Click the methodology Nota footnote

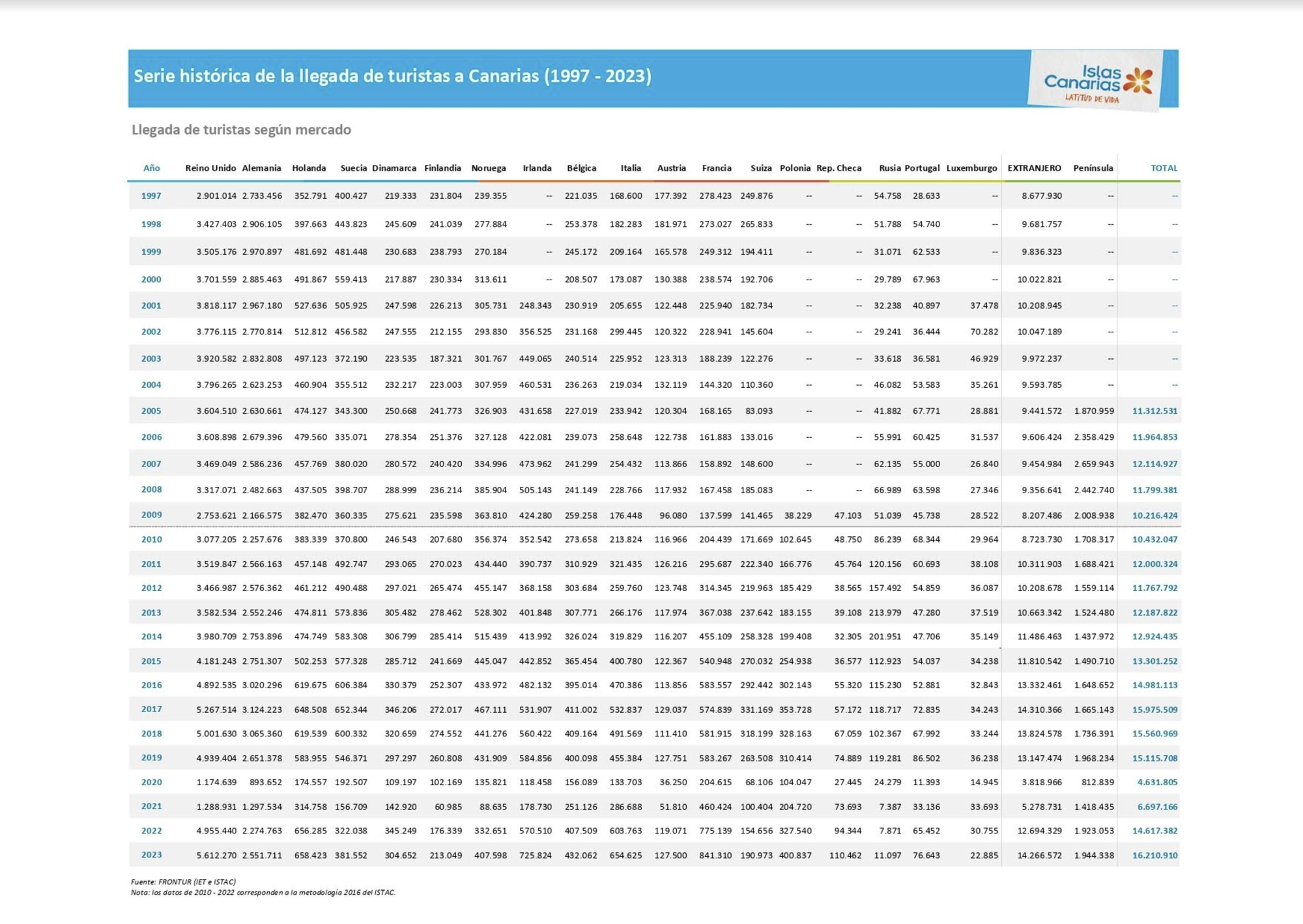click(x=263, y=893)
